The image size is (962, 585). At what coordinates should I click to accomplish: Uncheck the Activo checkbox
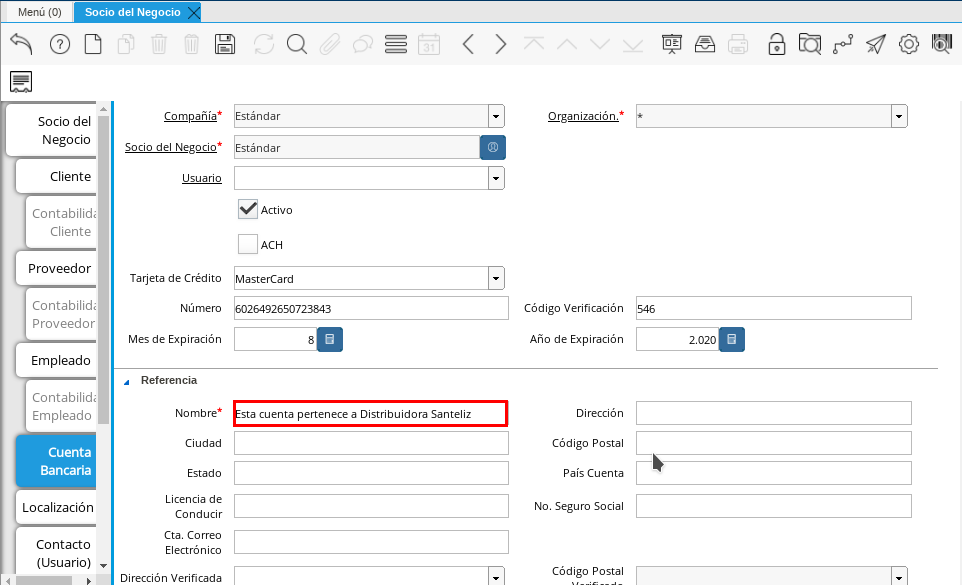pyautogui.click(x=248, y=209)
